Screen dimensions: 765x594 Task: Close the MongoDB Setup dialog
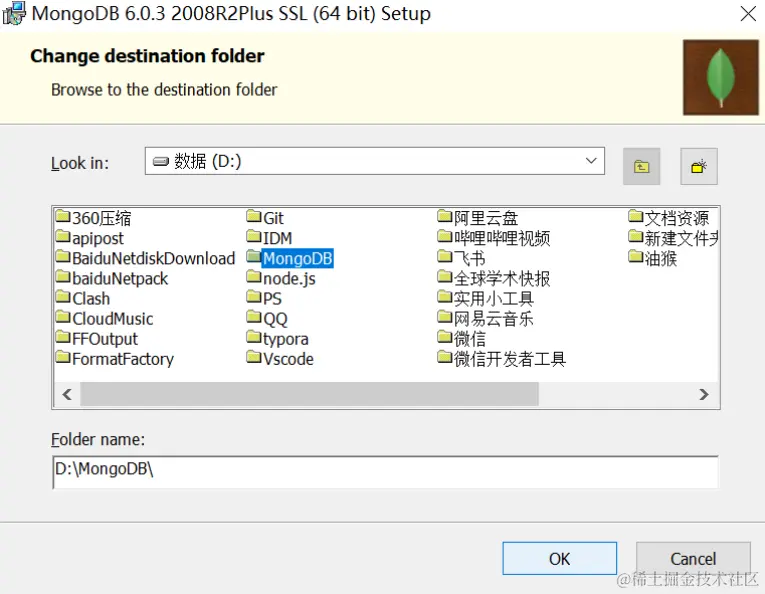(x=748, y=14)
